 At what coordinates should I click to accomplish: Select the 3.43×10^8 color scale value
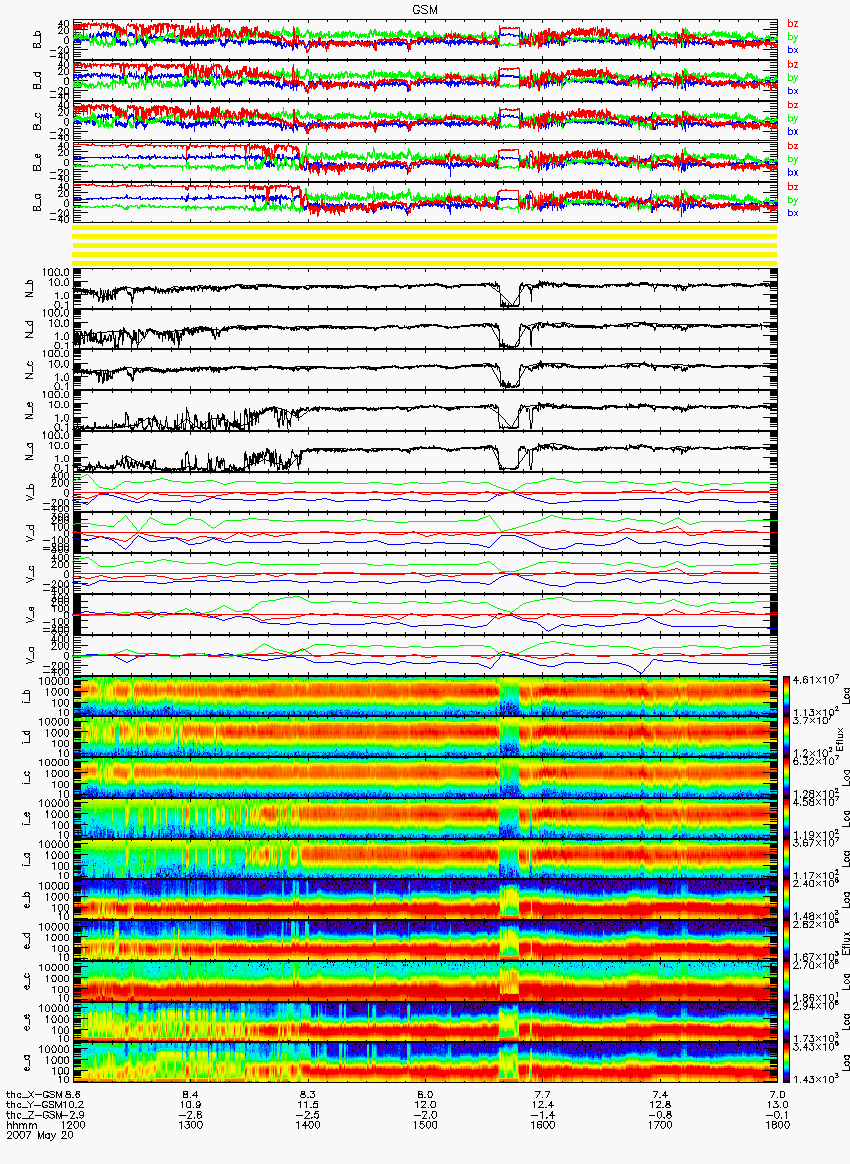(818, 1046)
